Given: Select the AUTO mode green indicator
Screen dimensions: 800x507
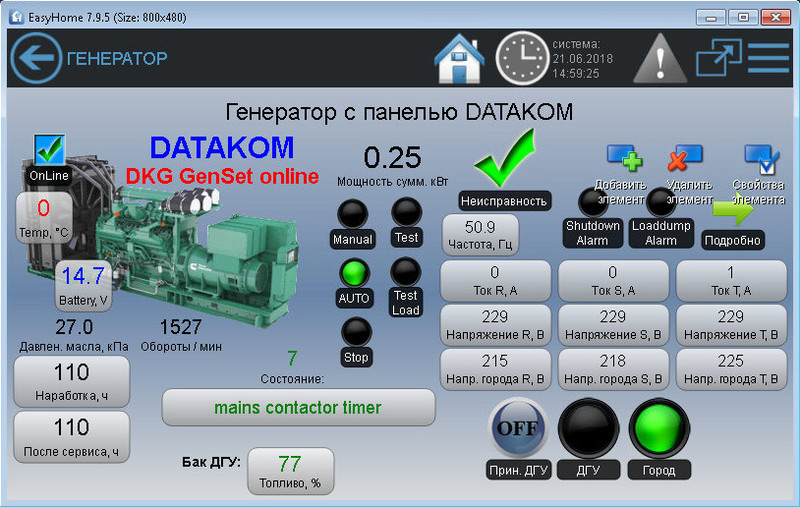Looking at the screenshot, I should click(x=353, y=273).
